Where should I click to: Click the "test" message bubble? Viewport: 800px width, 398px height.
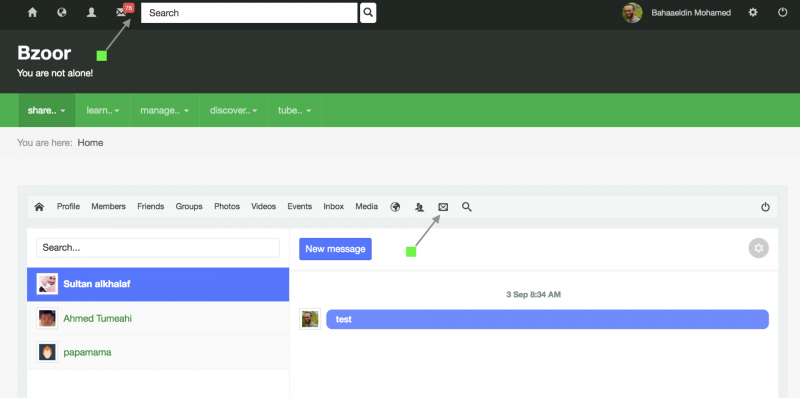(547, 319)
